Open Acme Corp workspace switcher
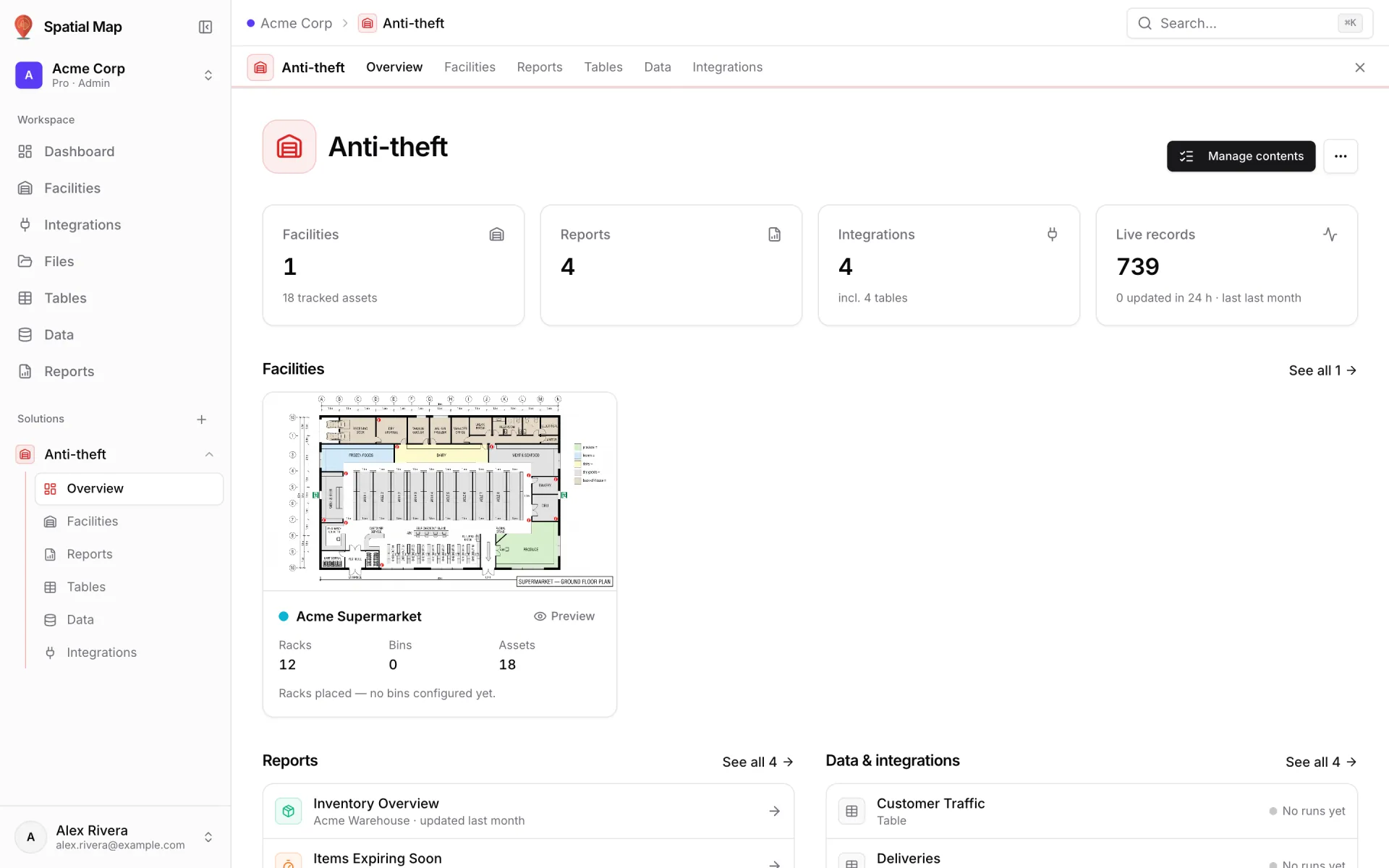The height and width of the screenshot is (868, 1389). [x=116, y=75]
